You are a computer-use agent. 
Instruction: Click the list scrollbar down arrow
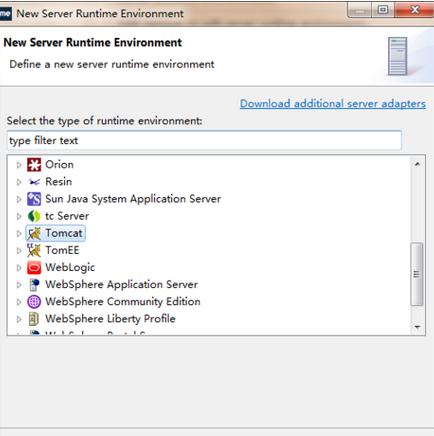pyautogui.click(x=417, y=327)
